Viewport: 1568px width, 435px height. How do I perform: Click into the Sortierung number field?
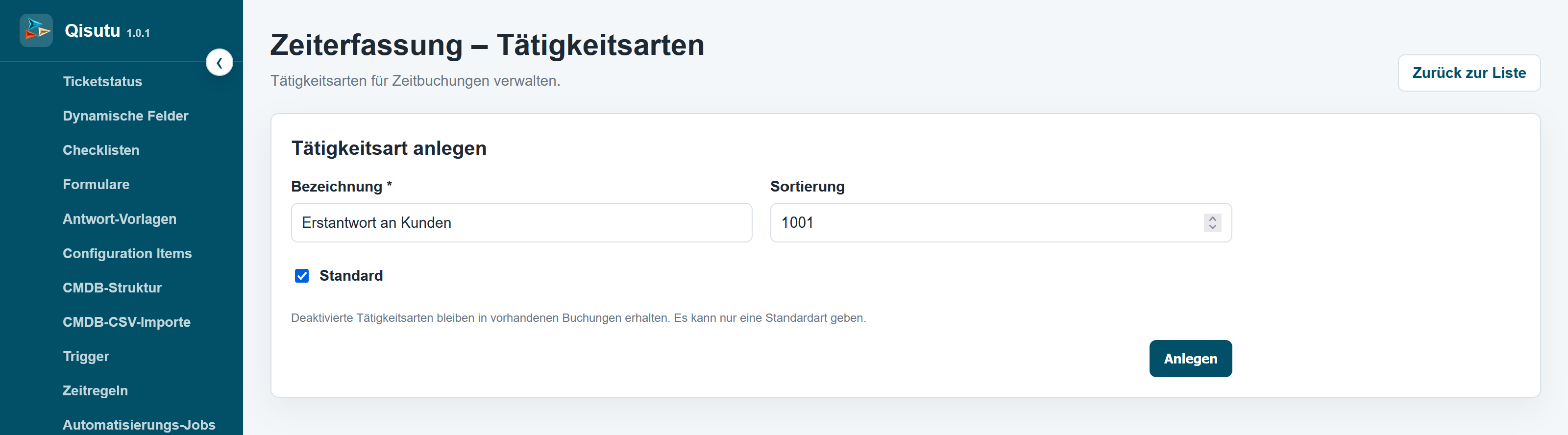pos(986,223)
